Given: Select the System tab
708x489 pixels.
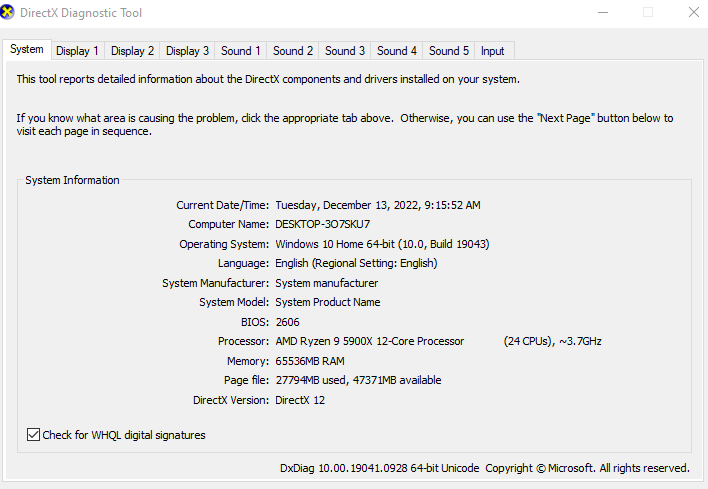Looking at the screenshot, I should click(27, 49).
